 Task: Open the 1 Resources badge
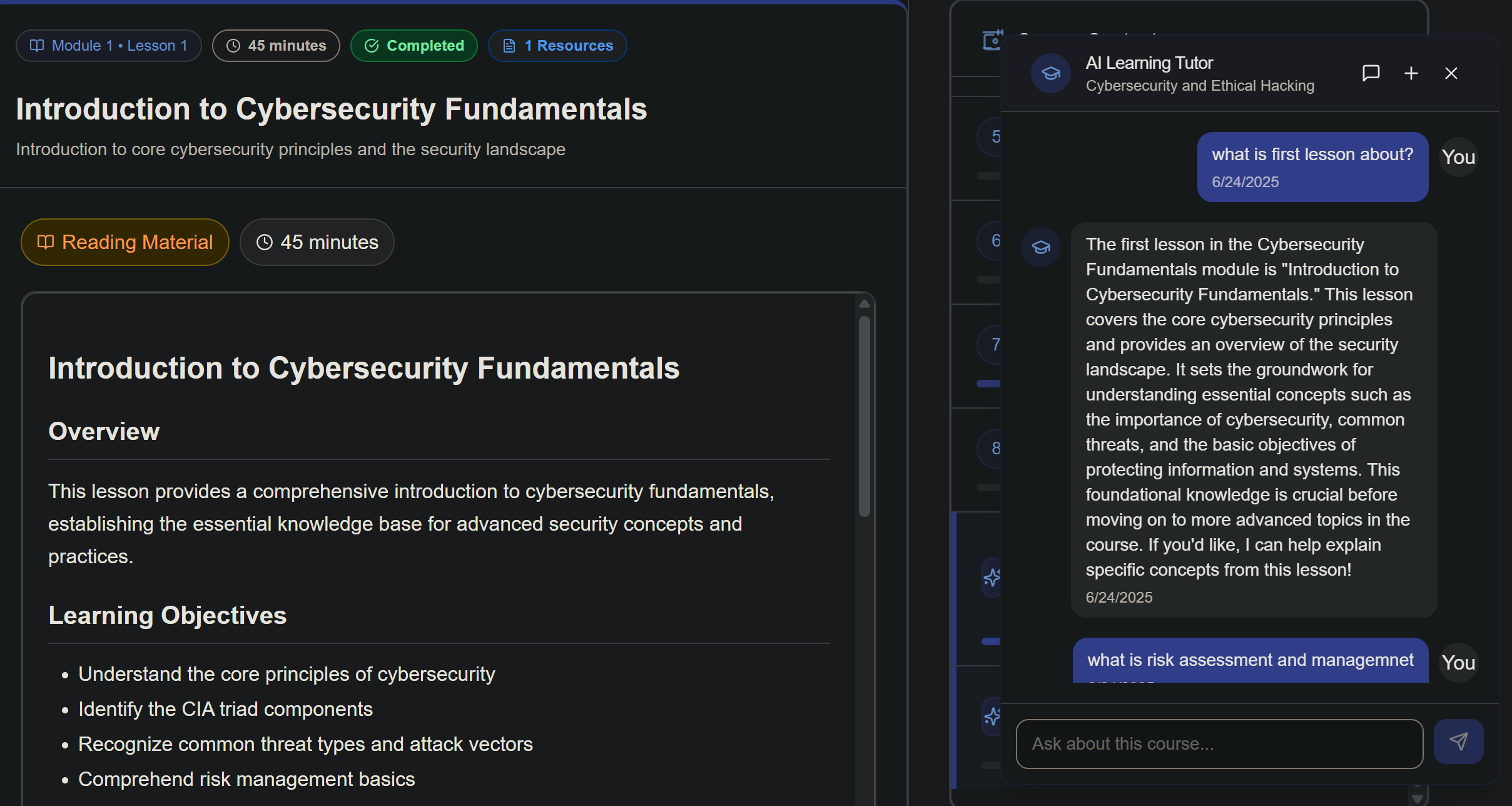[x=557, y=46]
